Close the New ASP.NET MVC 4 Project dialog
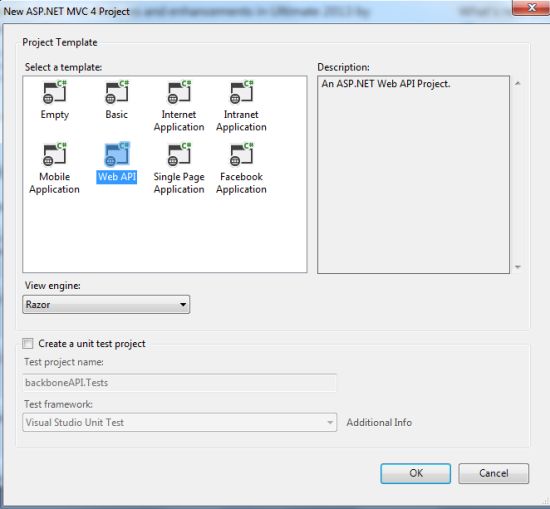Screen dimensions: 550x509 pyautogui.click(x=531, y=7)
